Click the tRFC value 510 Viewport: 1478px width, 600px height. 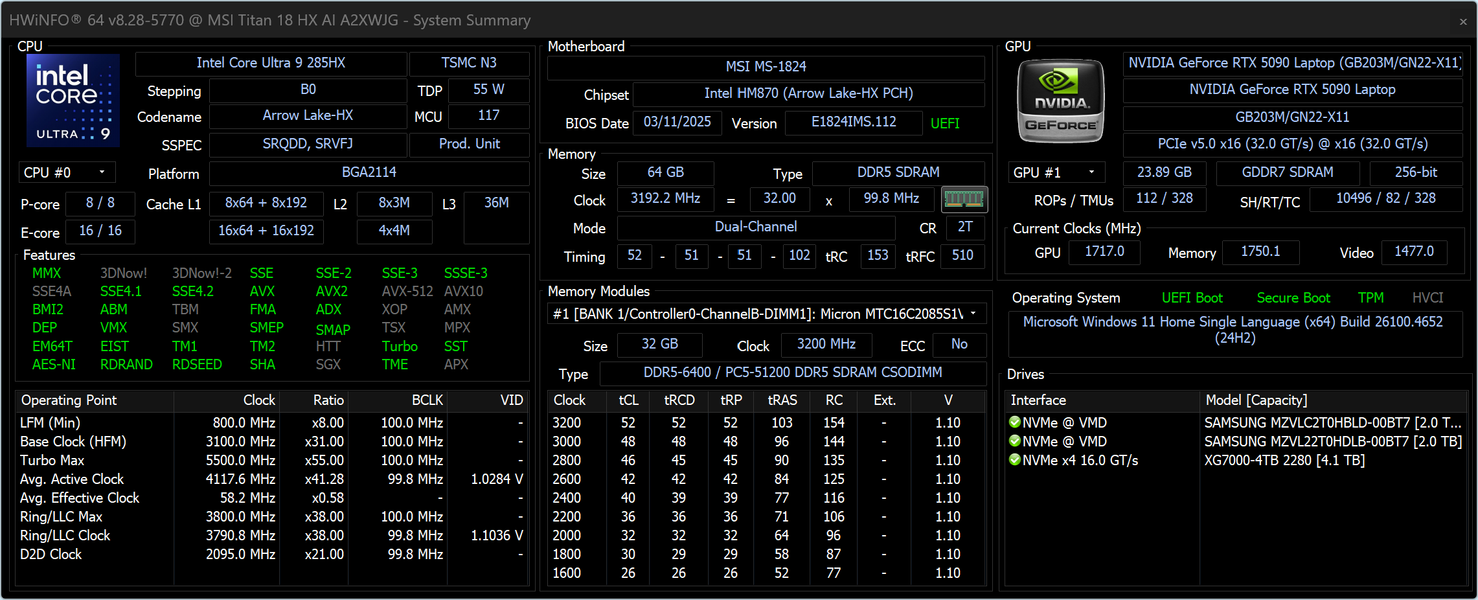pos(963,256)
